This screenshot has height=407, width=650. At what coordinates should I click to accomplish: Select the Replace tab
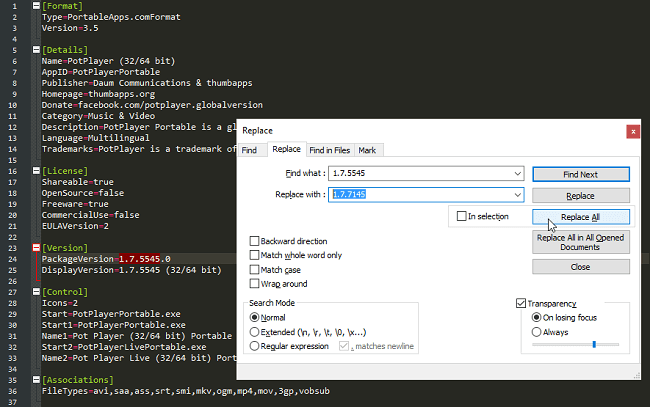[x=286, y=149]
